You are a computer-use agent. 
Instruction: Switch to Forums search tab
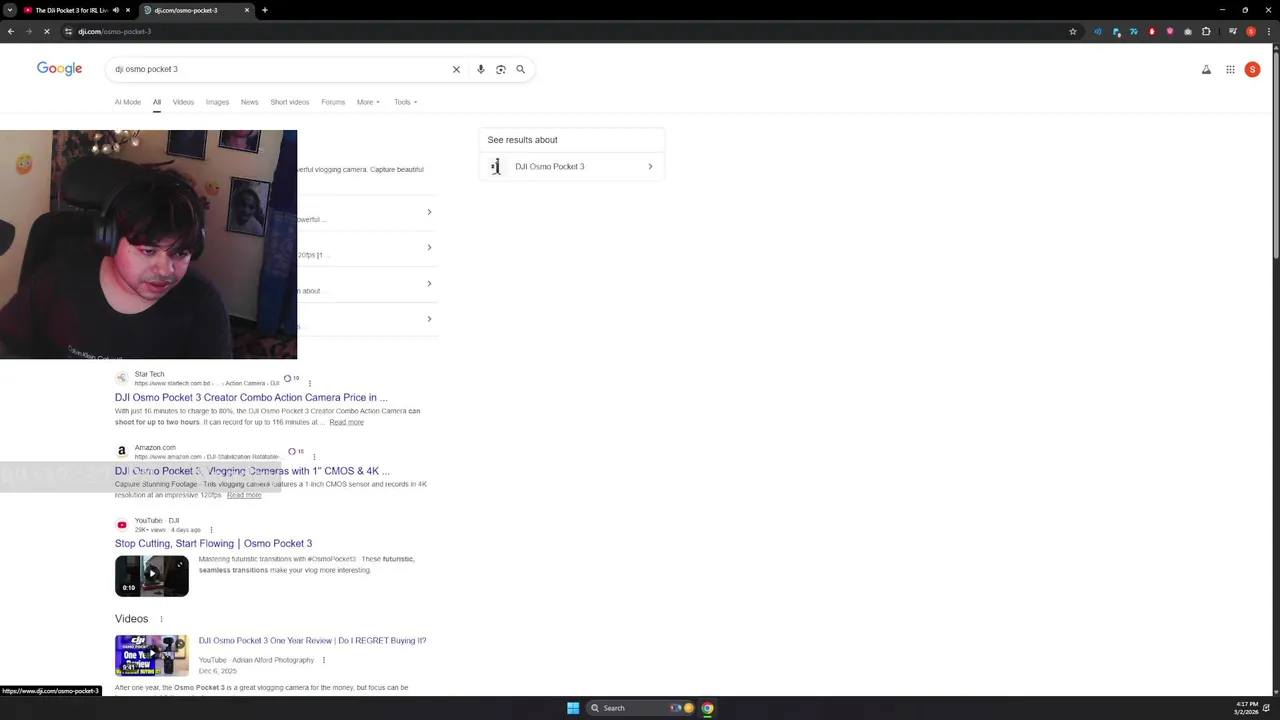(x=333, y=102)
